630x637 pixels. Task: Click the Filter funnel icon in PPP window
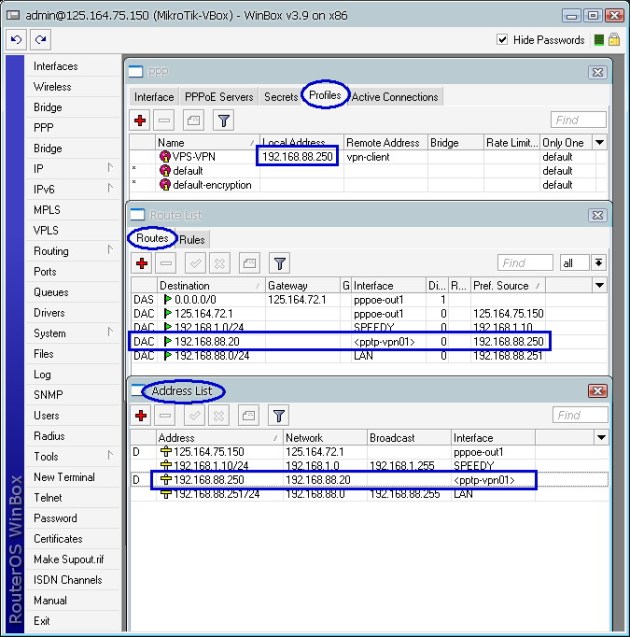coord(223,120)
